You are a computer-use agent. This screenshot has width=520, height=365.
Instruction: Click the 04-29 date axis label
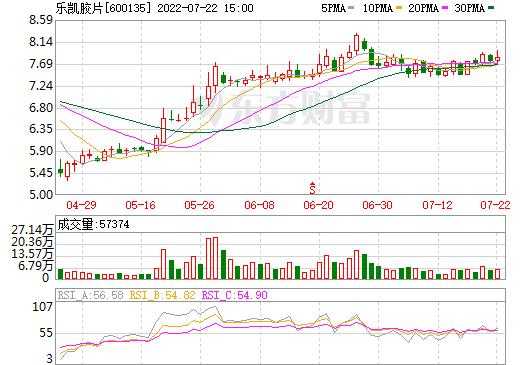coord(81,205)
